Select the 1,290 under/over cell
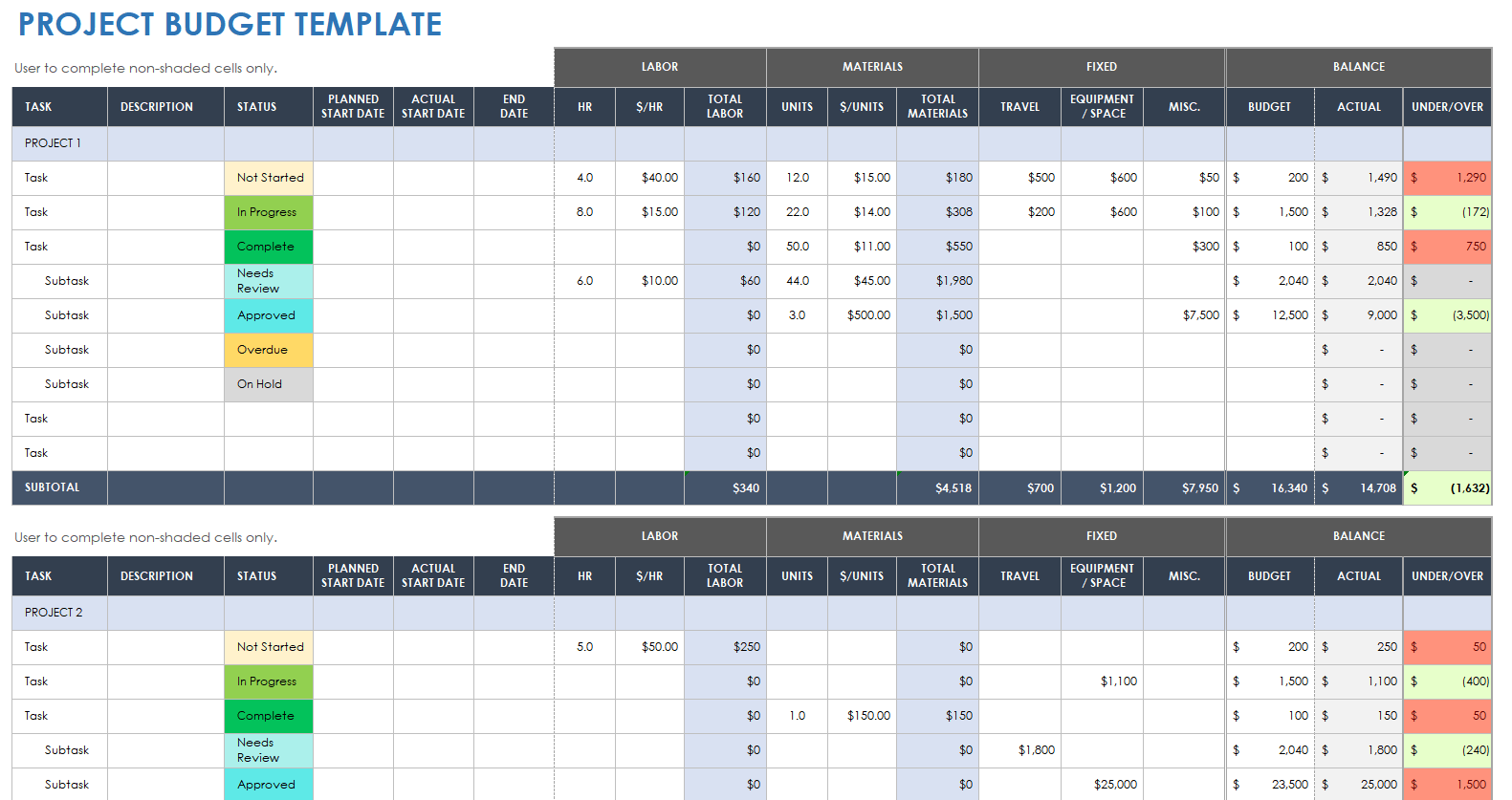 pos(1447,178)
